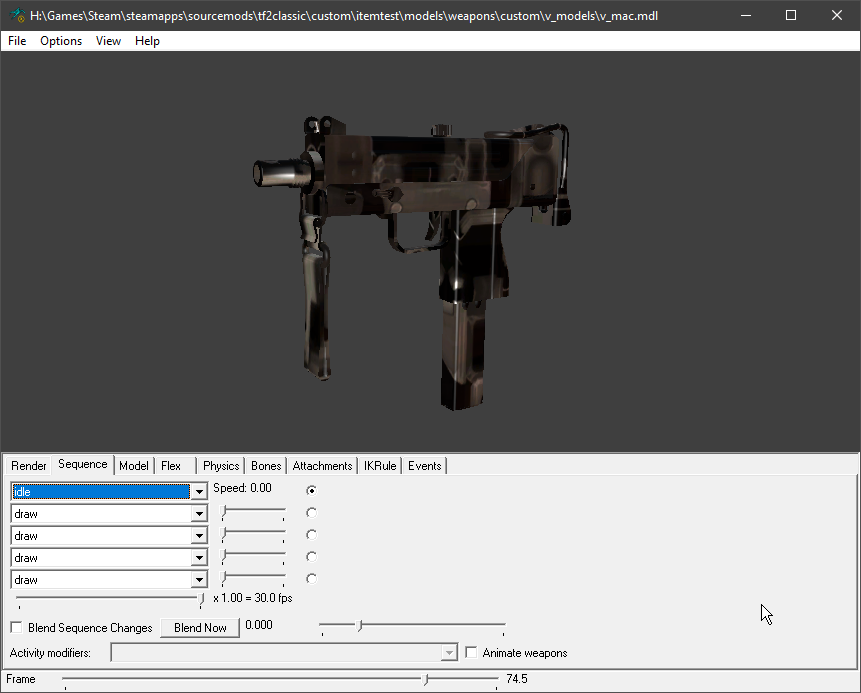Open the View menu
The height and width of the screenshot is (693, 861).
click(108, 41)
